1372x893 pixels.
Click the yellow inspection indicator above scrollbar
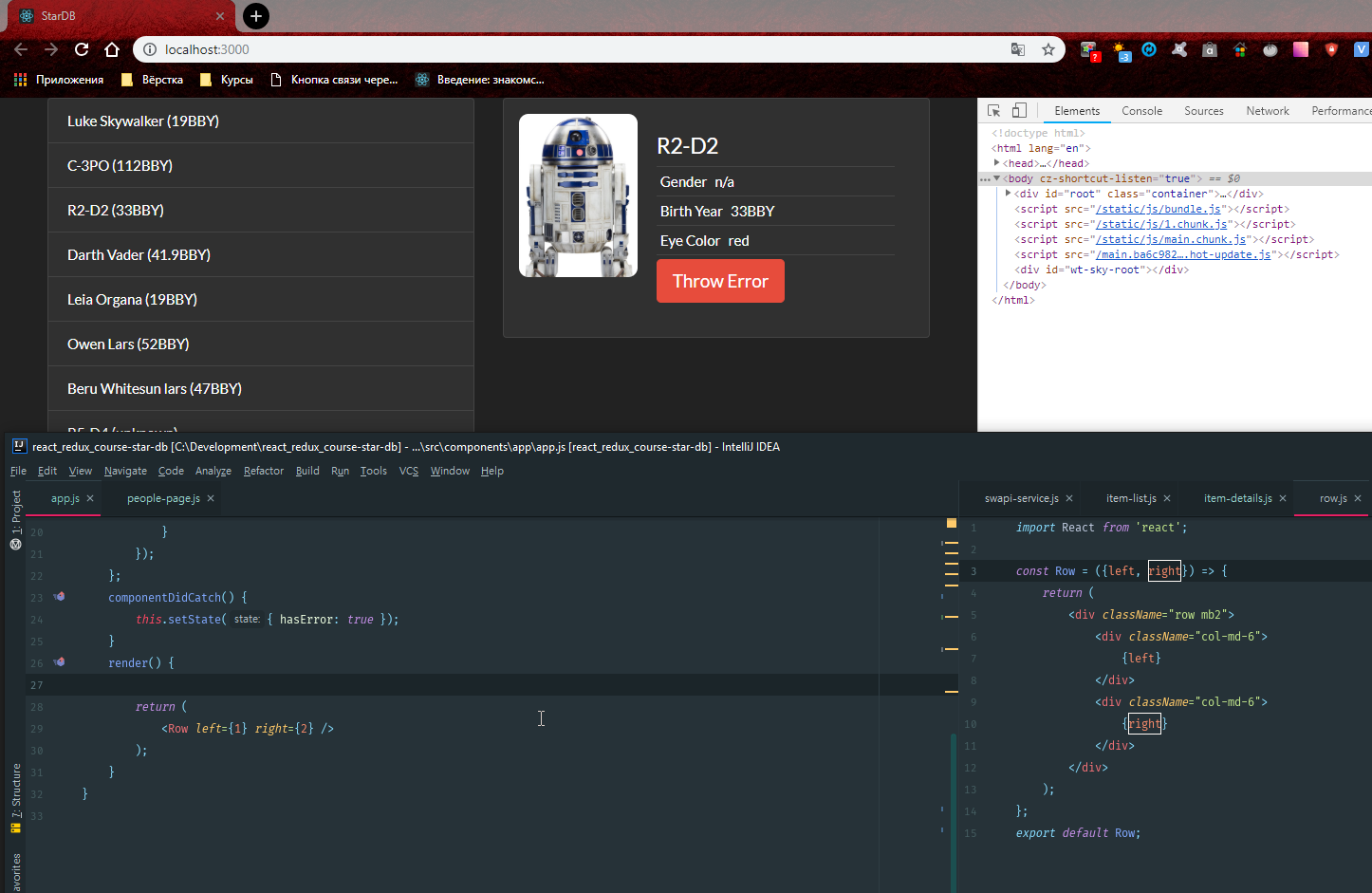(x=952, y=523)
